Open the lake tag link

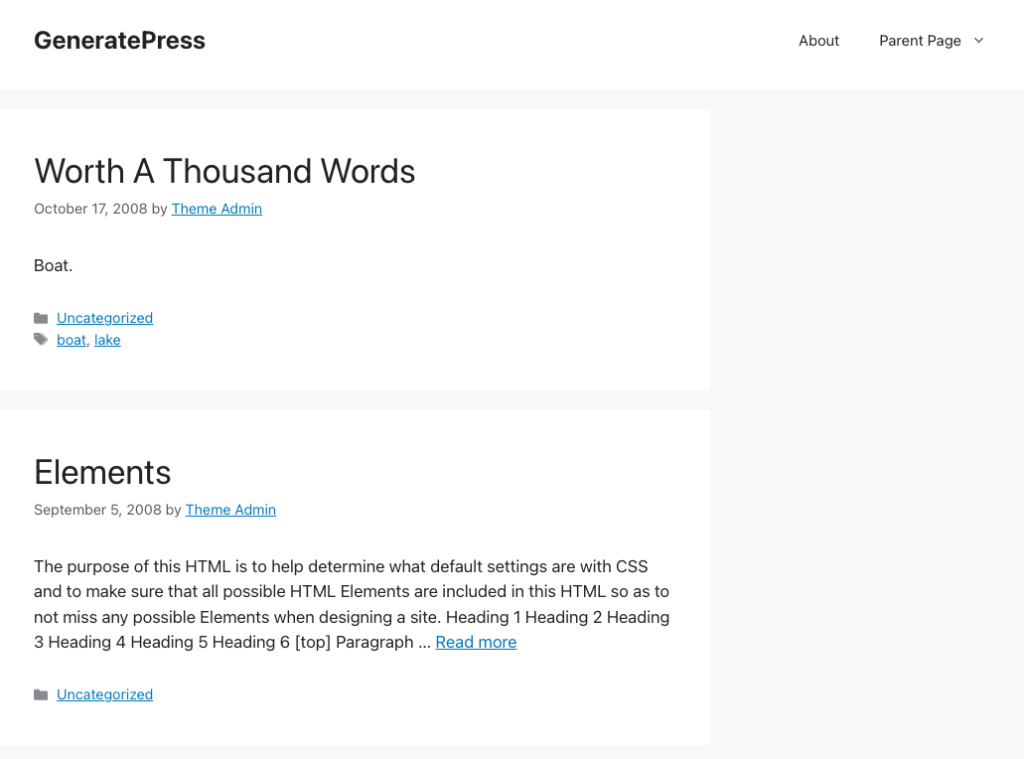(x=107, y=340)
